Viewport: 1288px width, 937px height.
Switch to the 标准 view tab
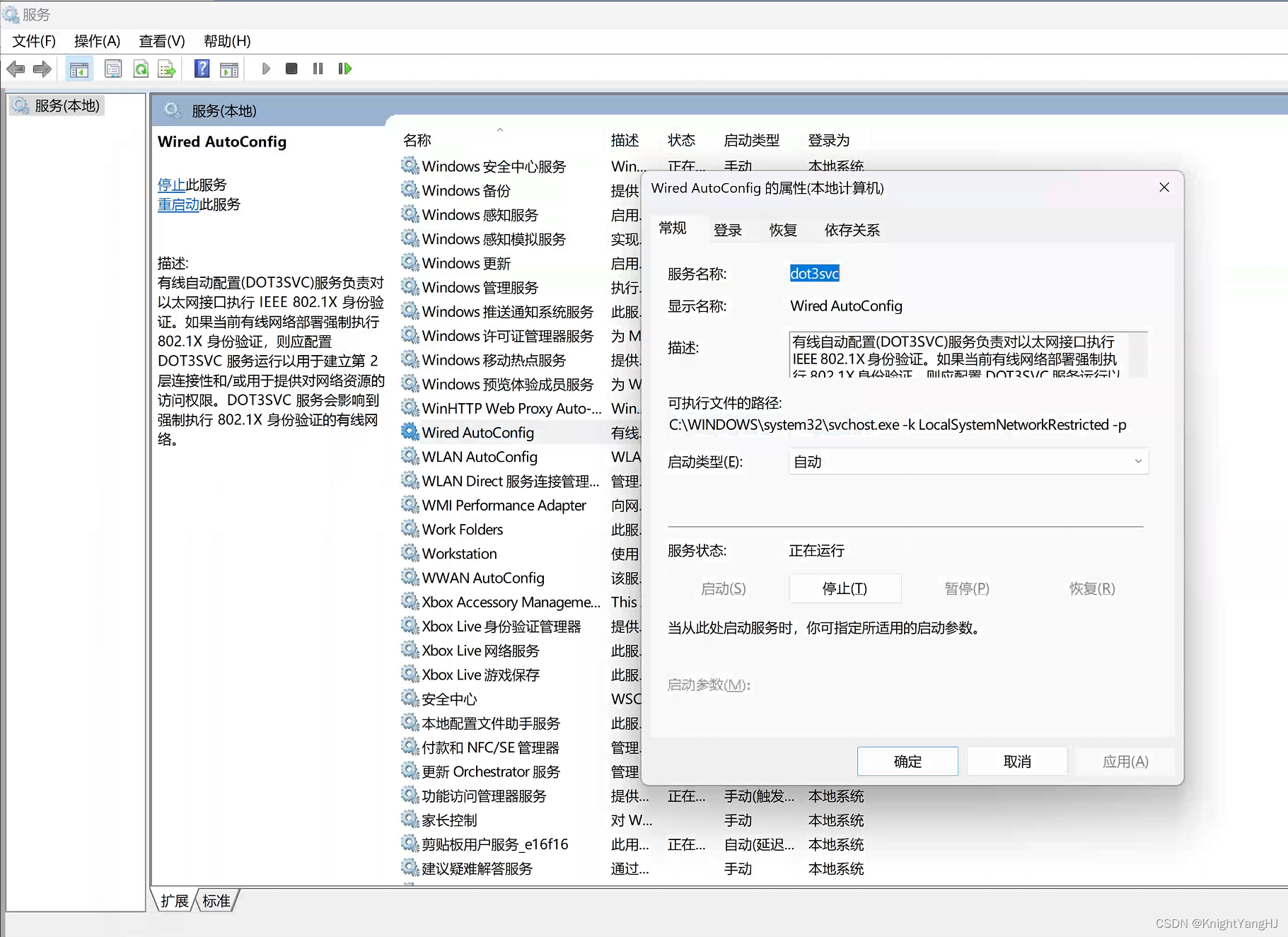pos(216,900)
